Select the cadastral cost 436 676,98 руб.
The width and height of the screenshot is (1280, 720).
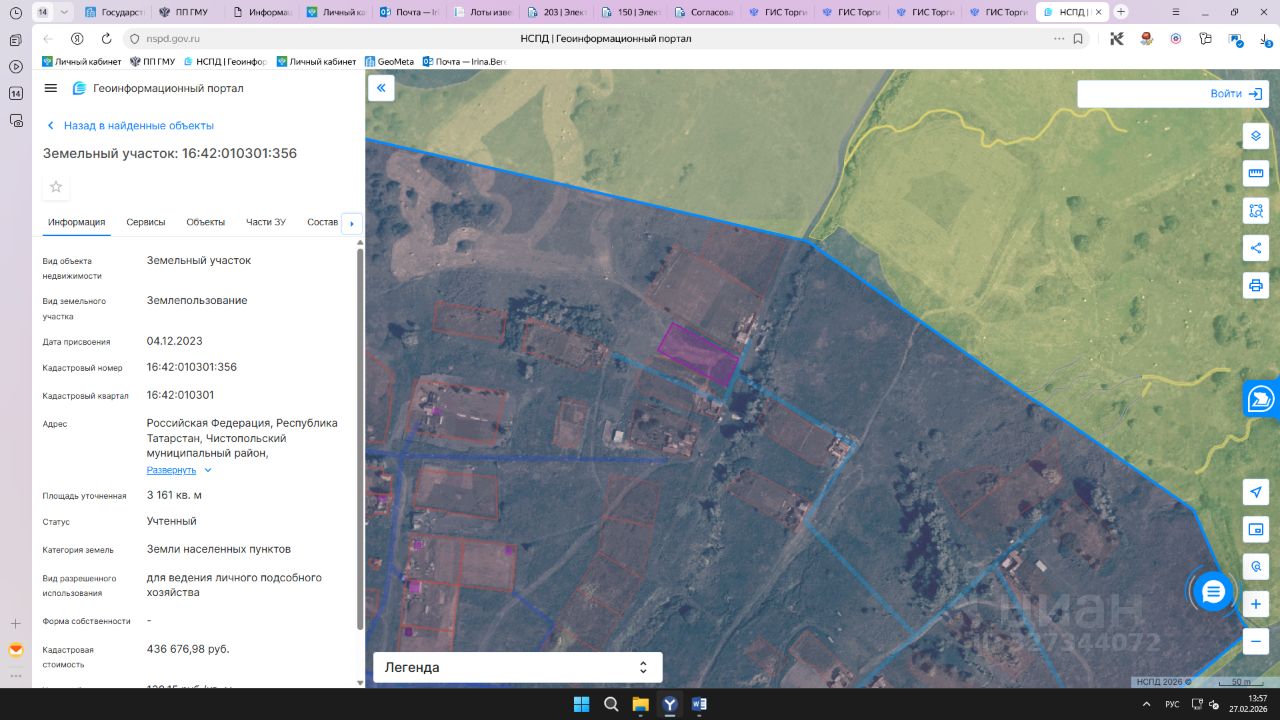click(x=188, y=649)
